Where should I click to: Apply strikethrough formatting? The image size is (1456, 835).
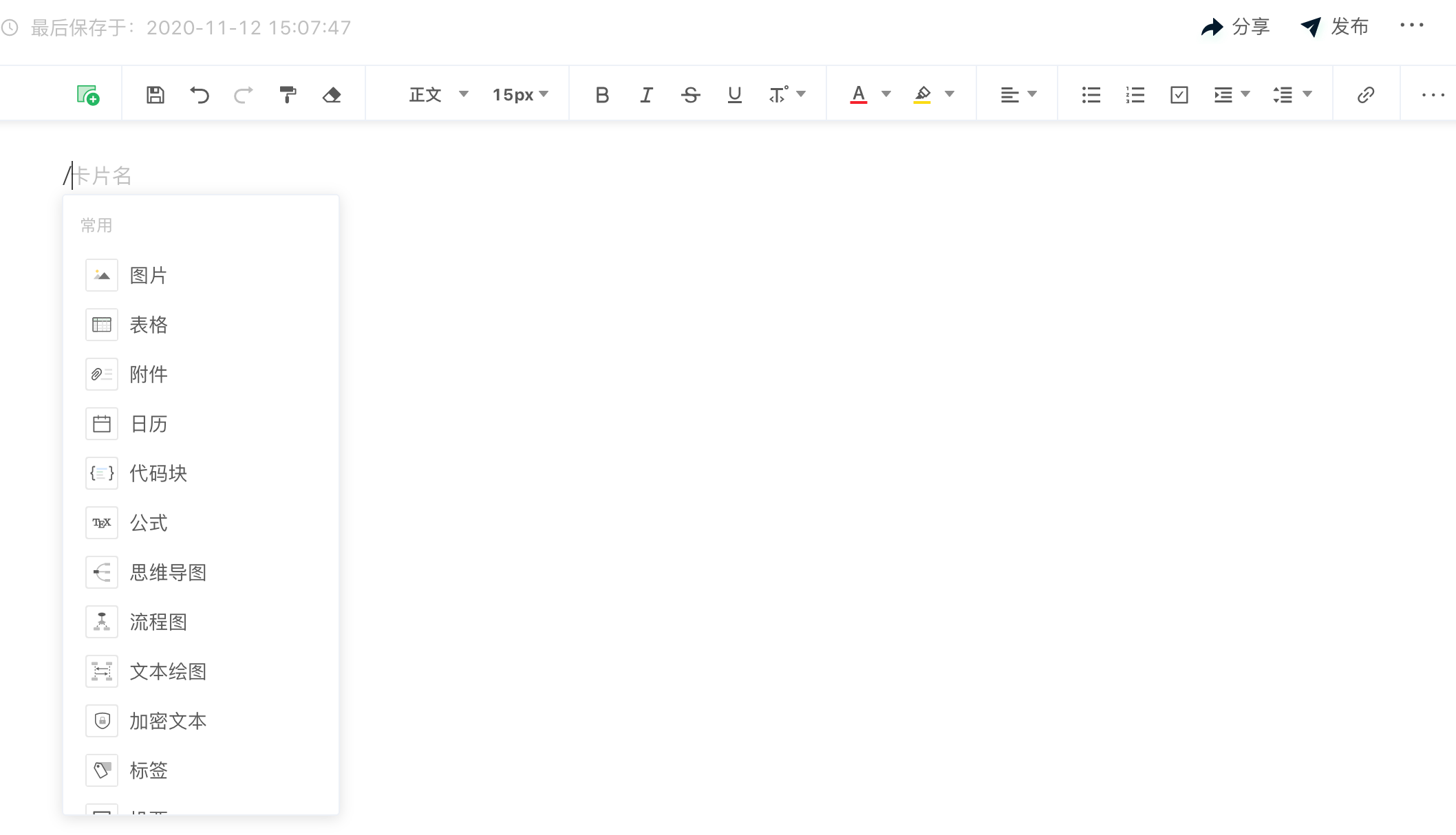[690, 95]
